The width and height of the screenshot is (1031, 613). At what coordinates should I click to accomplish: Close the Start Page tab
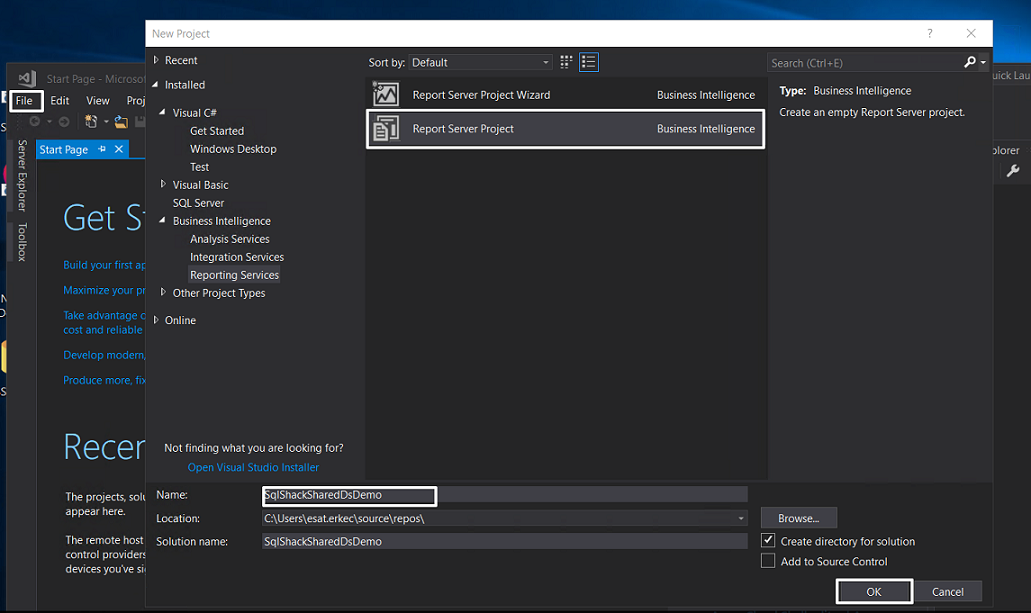pyautogui.click(x=119, y=149)
